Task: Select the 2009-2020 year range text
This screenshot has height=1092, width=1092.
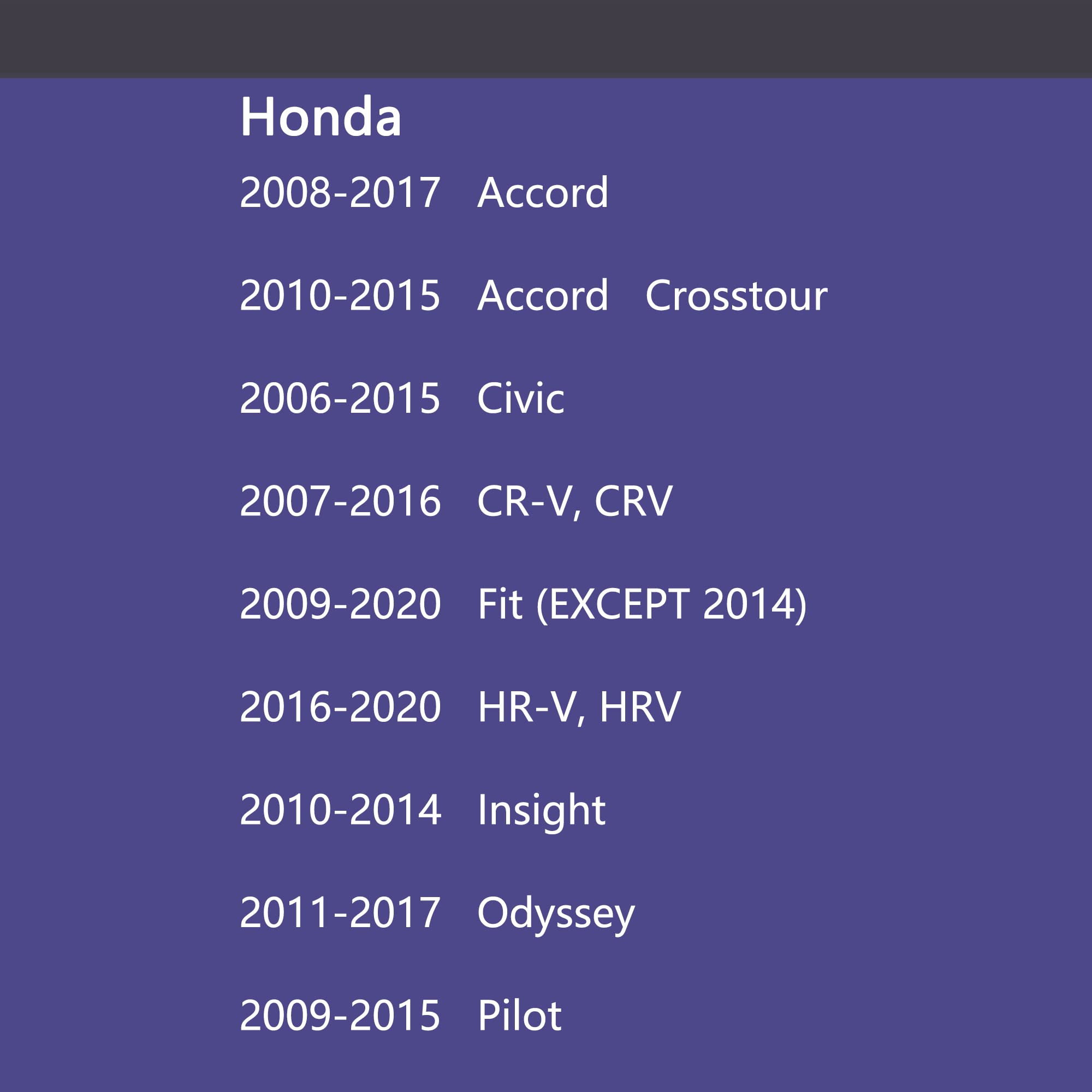Action: click(x=340, y=604)
